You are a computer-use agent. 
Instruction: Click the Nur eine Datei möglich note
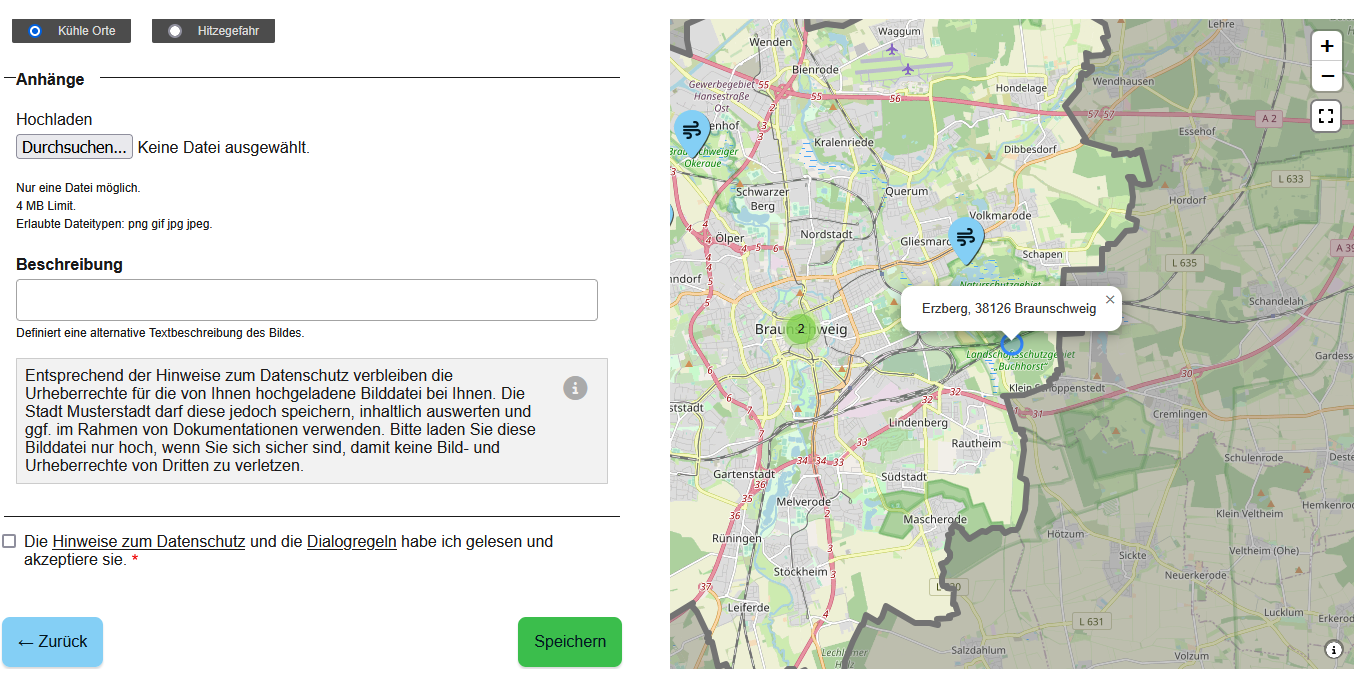(x=78, y=188)
